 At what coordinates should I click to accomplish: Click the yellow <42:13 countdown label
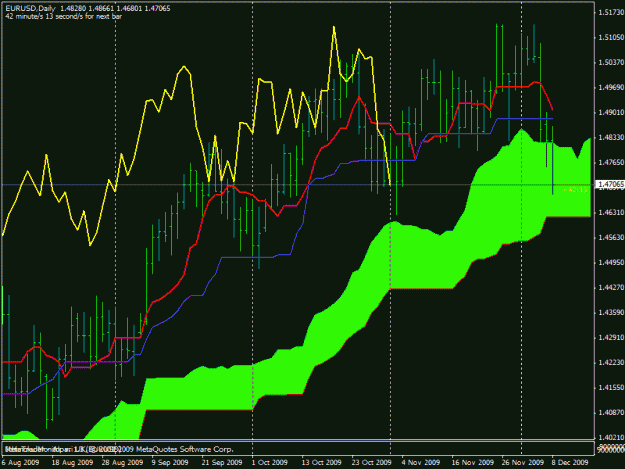coord(575,190)
